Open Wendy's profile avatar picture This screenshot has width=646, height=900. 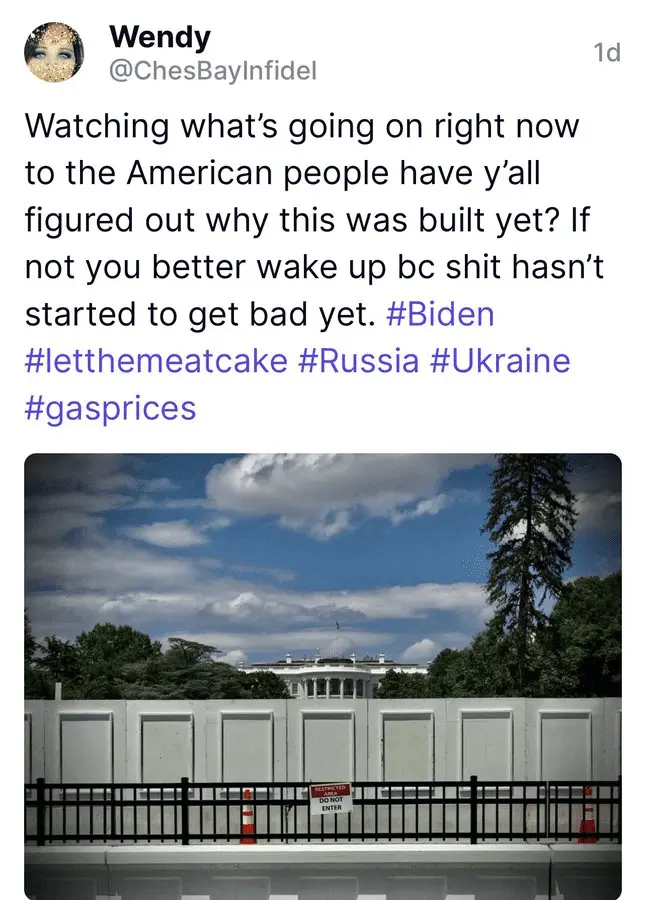[x=54, y=53]
